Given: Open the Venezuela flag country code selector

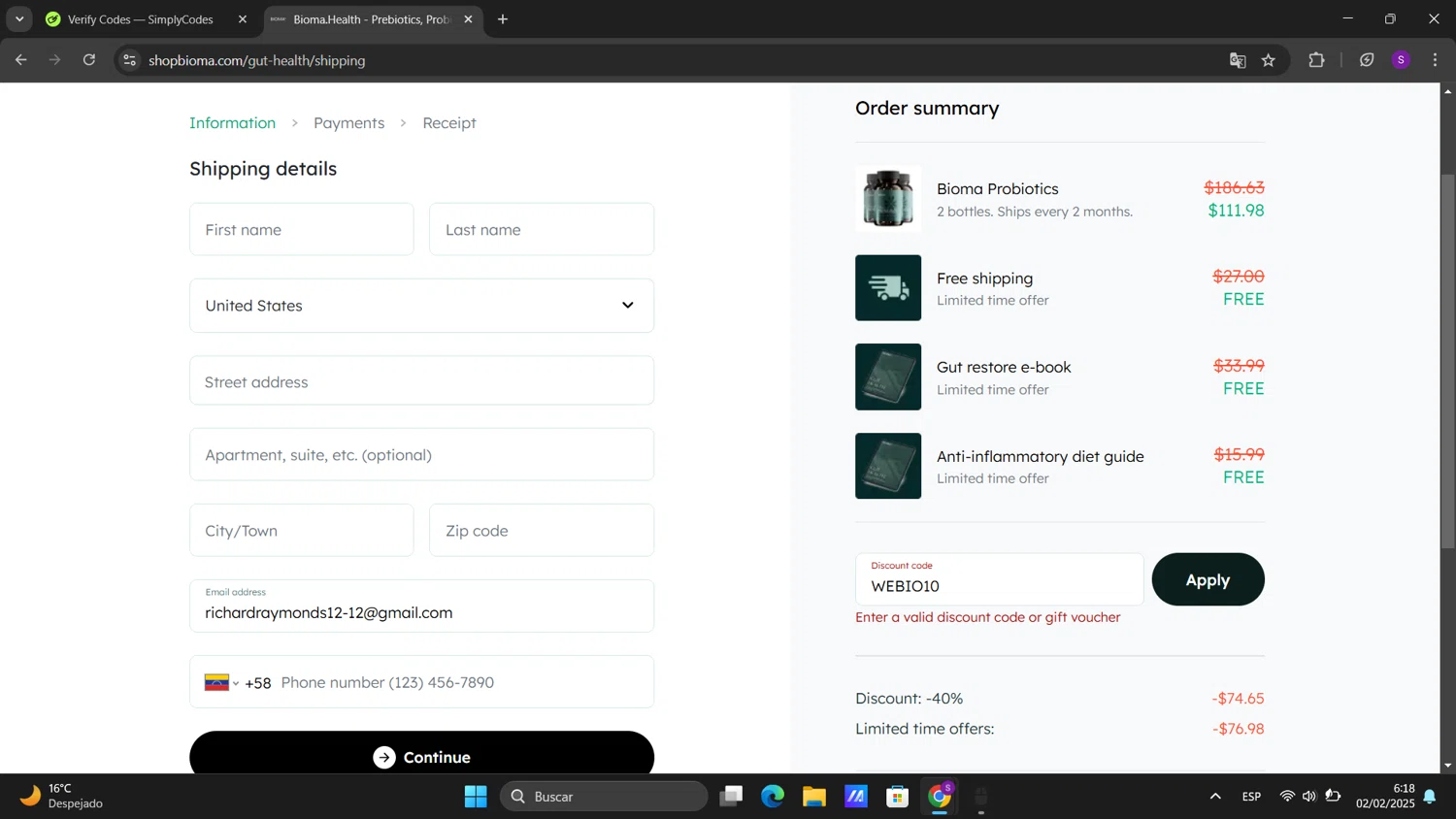Looking at the screenshot, I should (x=222, y=682).
